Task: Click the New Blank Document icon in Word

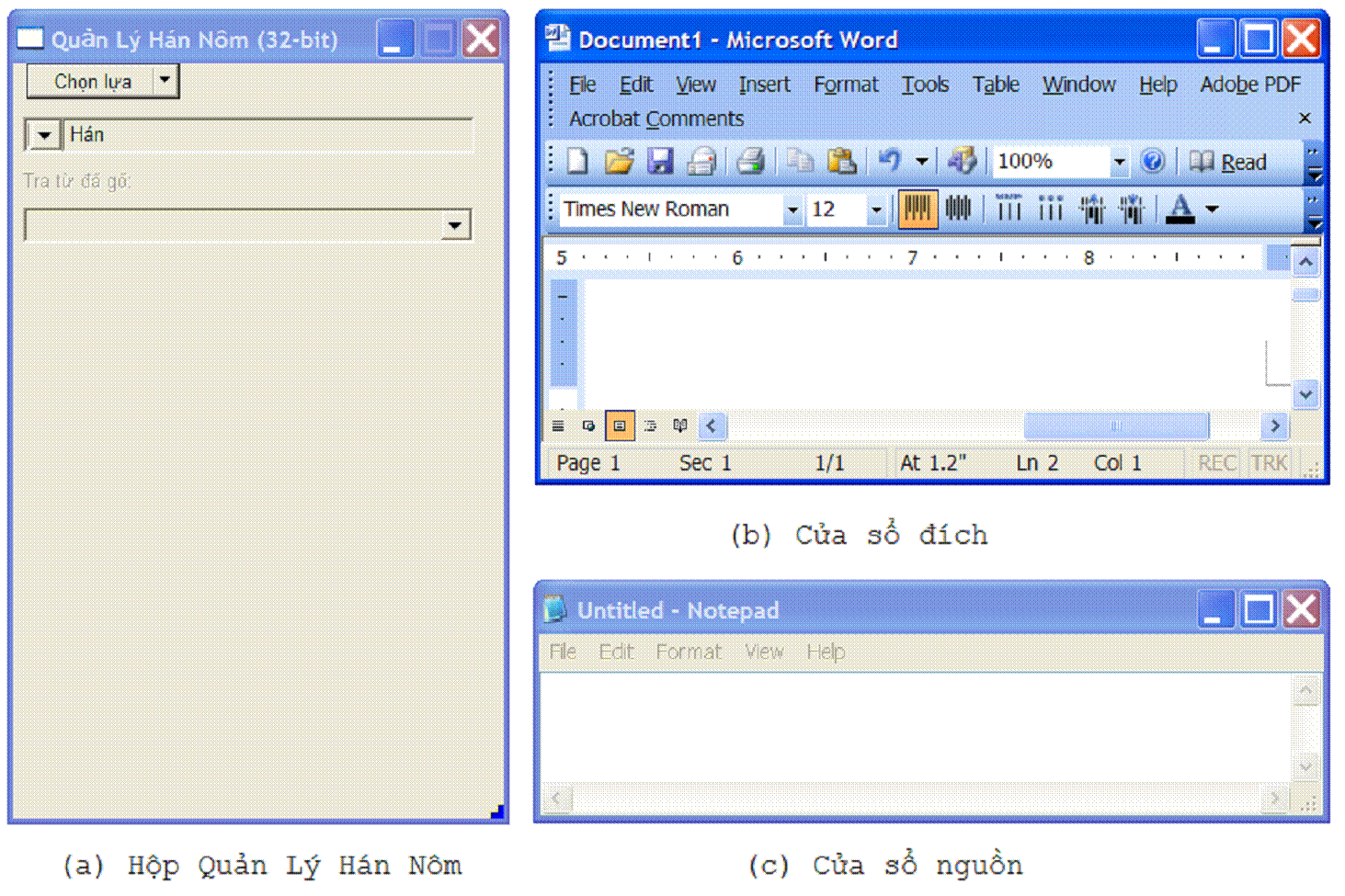Action: (577, 162)
